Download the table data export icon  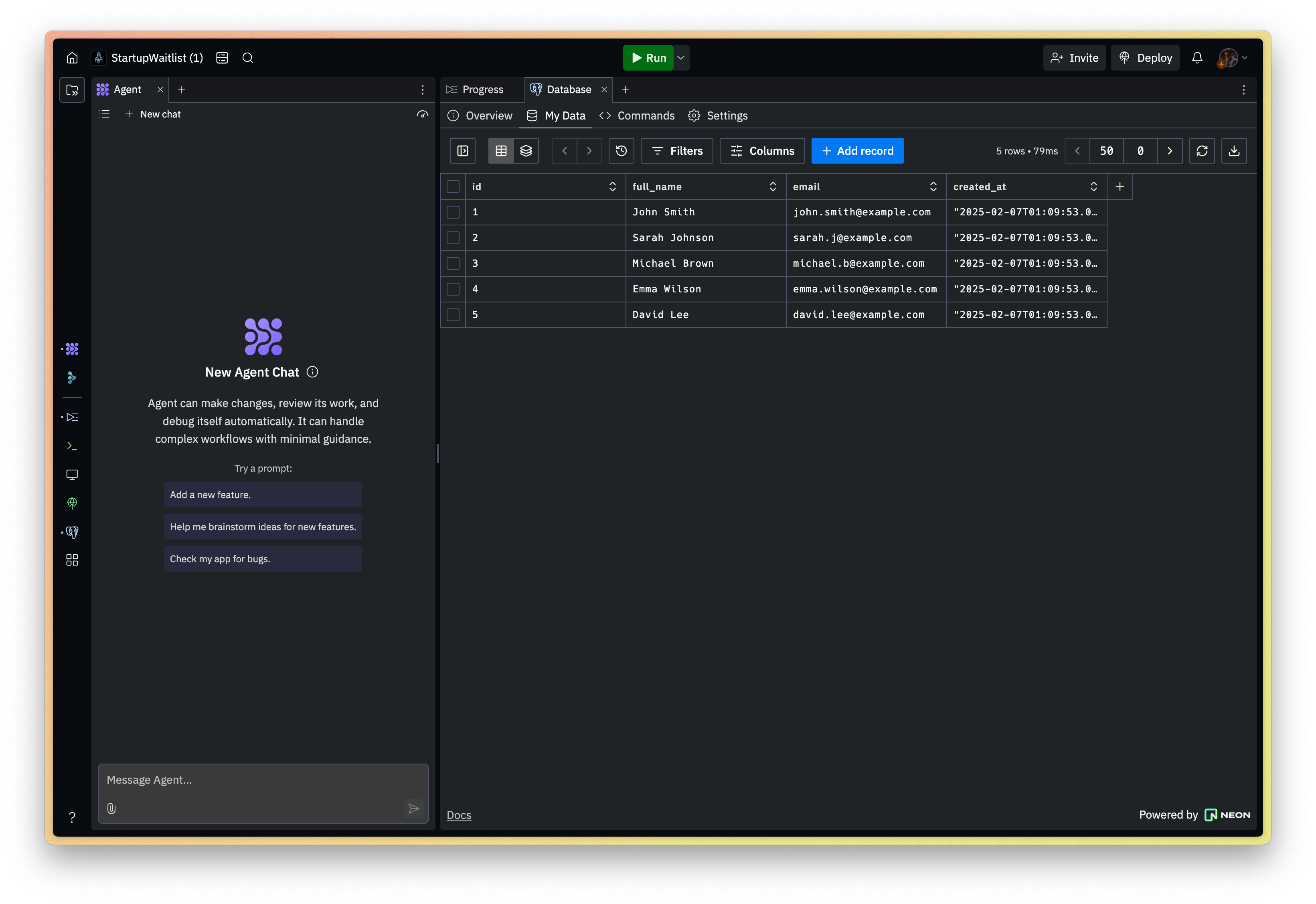click(1234, 151)
